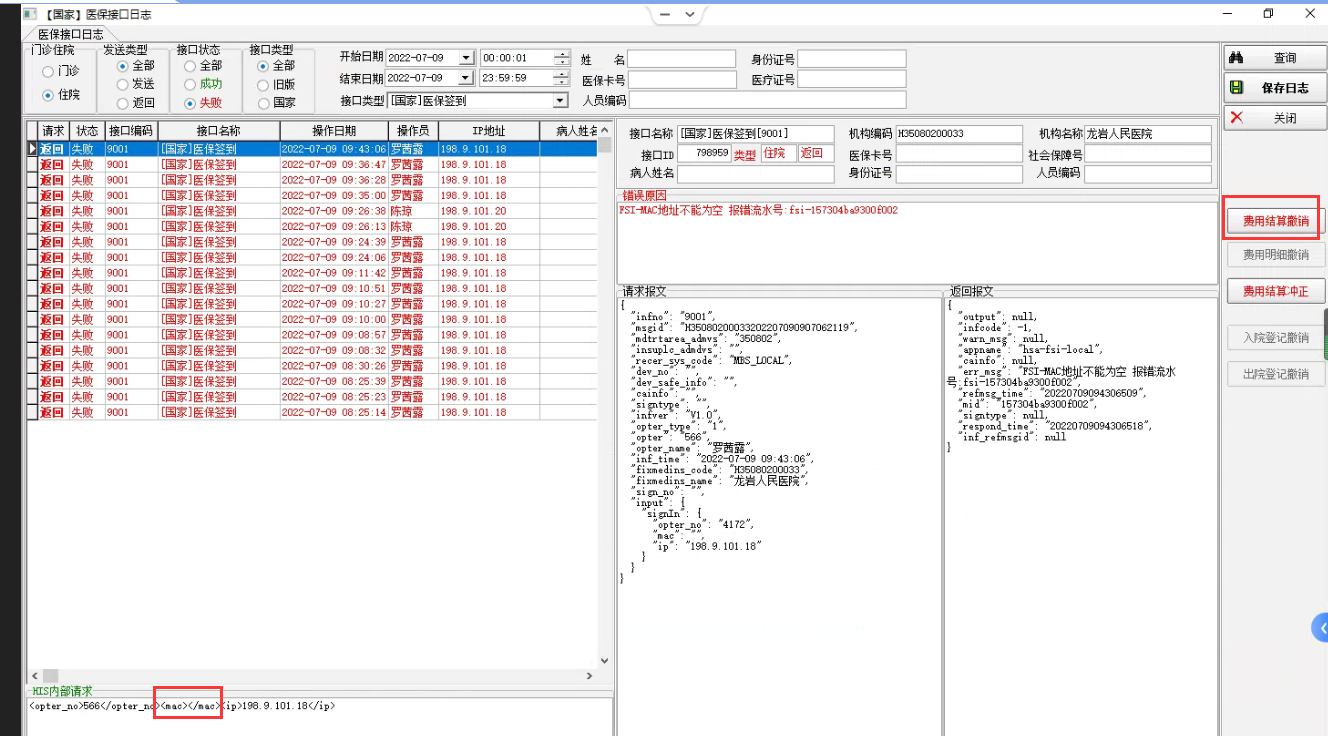
Task: Focus the 姓名 filter input field
Action: coord(680,59)
